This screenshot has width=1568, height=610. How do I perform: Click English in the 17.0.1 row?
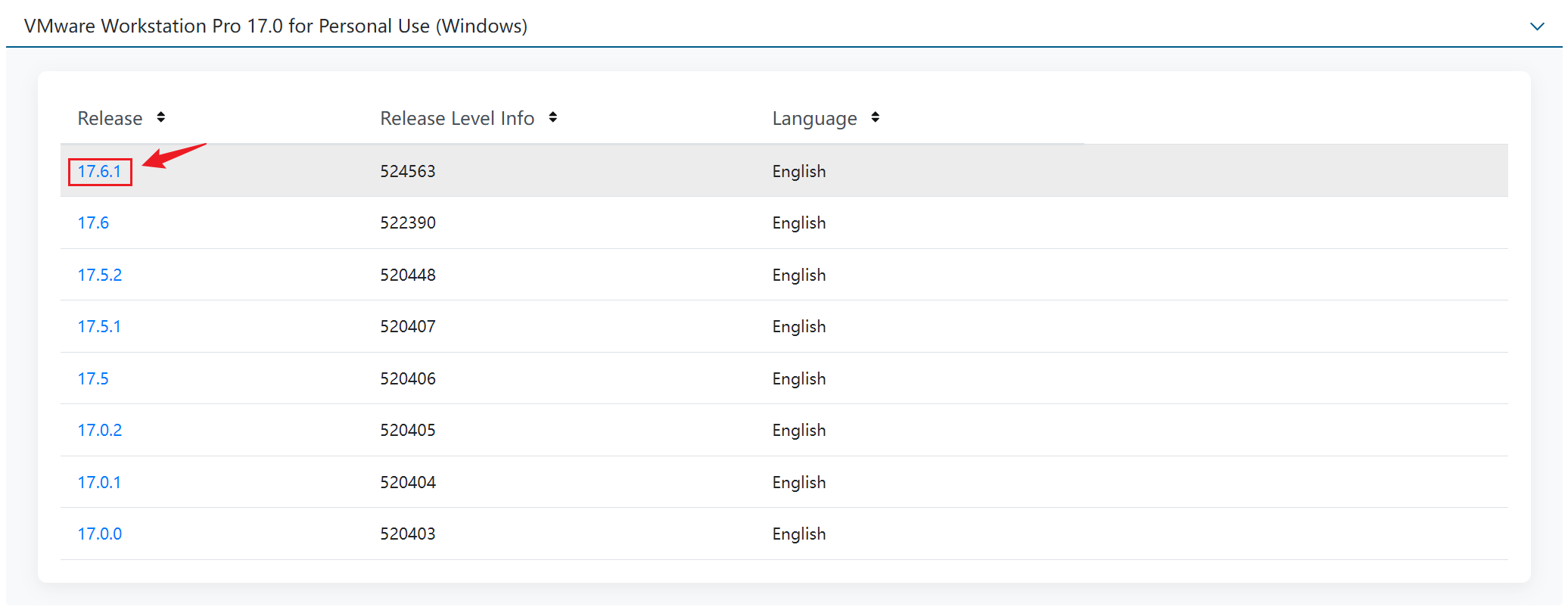coord(799,484)
